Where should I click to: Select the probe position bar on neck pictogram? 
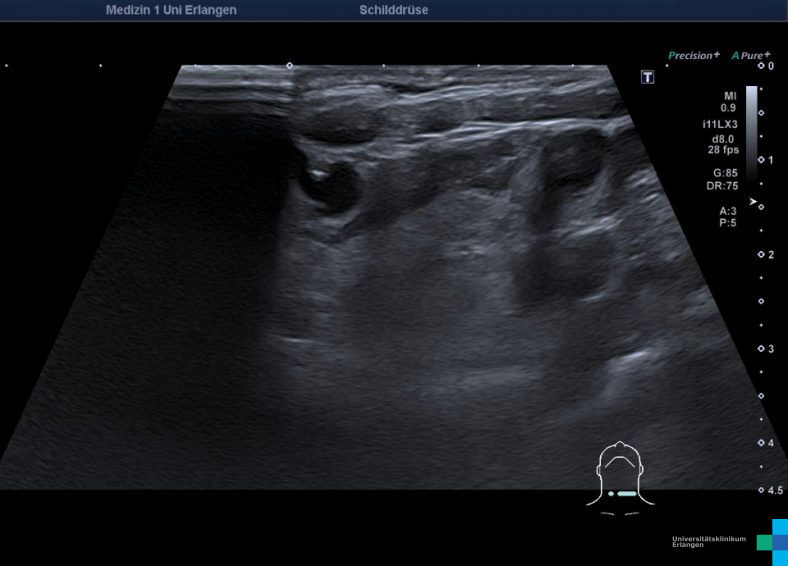[626, 494]
